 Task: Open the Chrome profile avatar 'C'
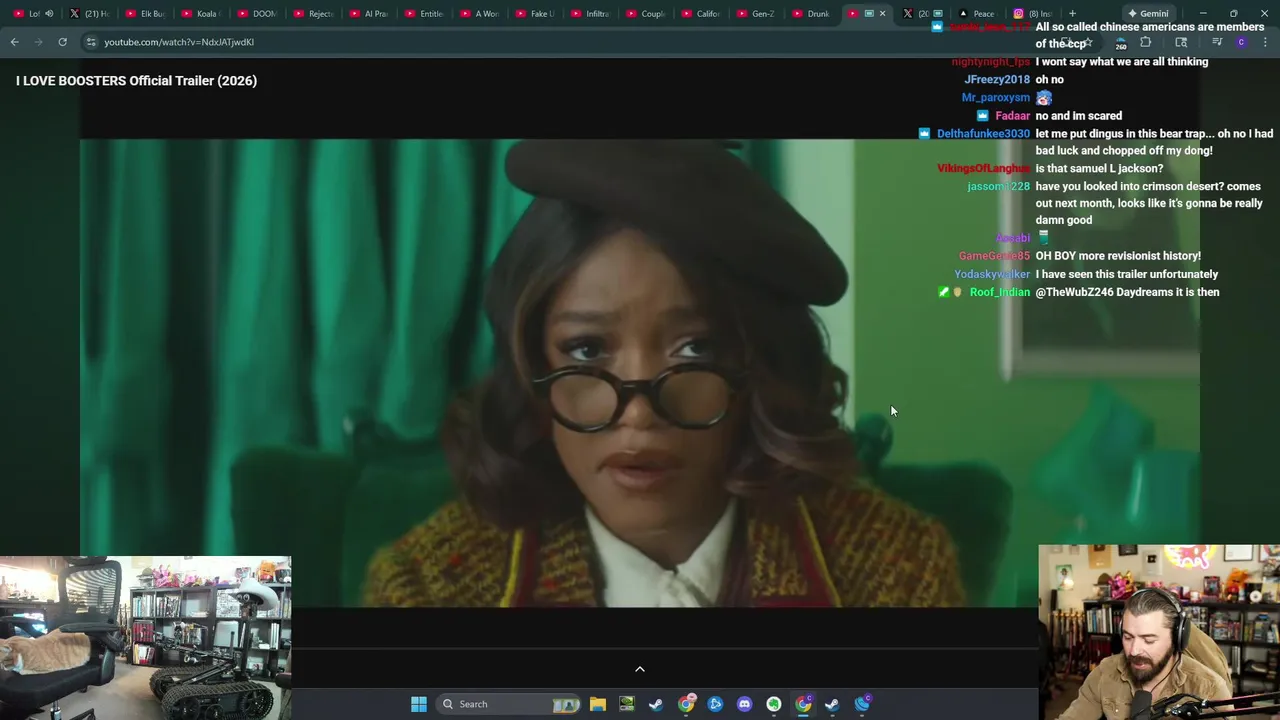click(x=1241, y=42)
